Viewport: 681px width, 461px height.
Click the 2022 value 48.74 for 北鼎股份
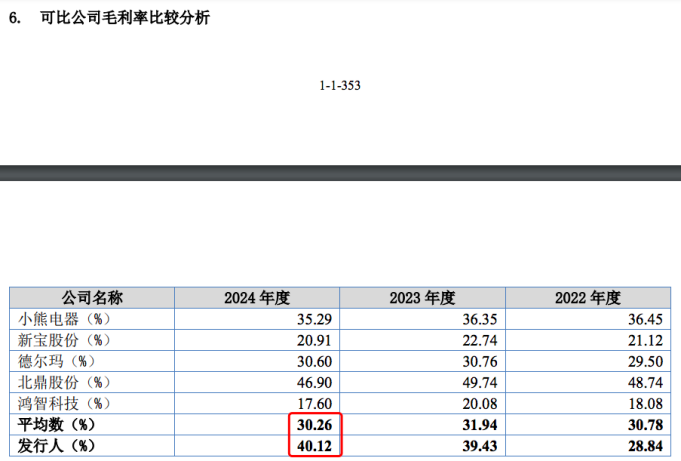(645, 382)
